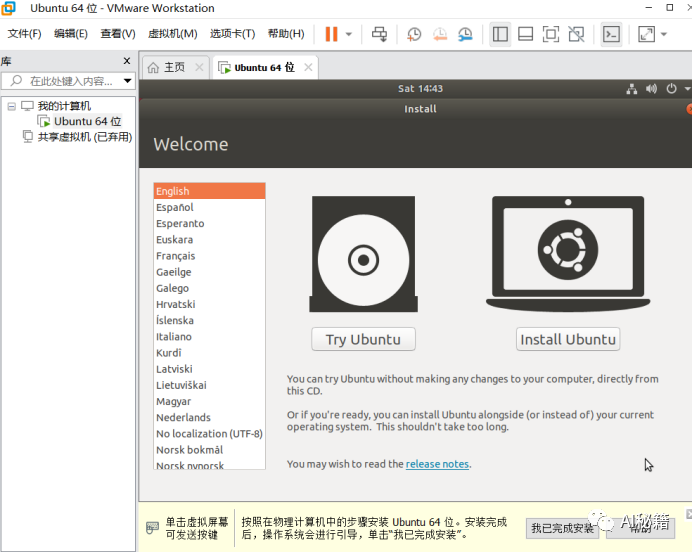Select Français language
This screenshot has height=552, width=692.
(210, 256)
